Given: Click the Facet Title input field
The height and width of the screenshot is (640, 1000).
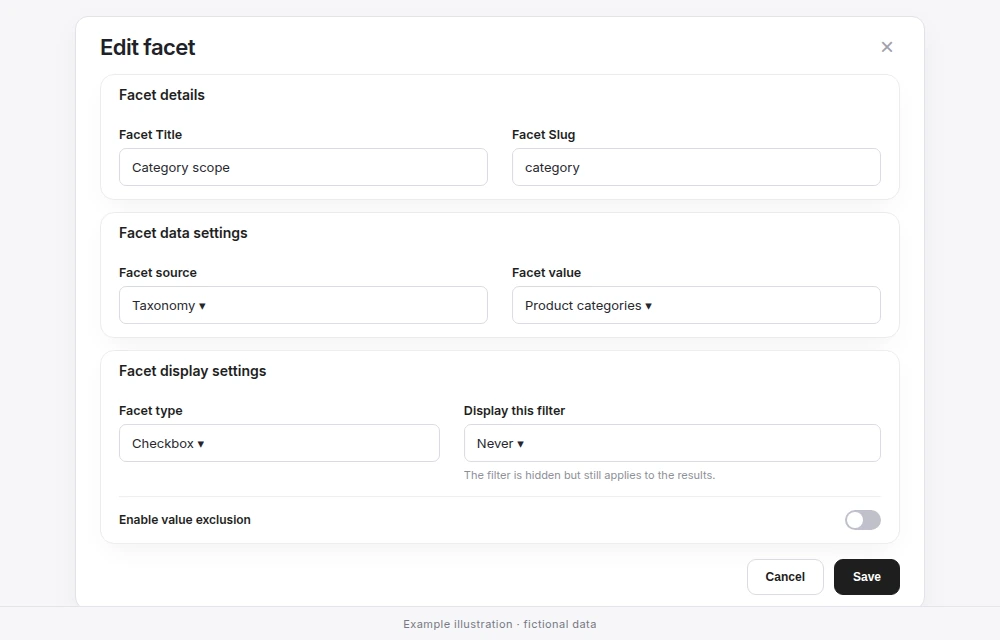Looking at the screenshot, I should (303, 167).
